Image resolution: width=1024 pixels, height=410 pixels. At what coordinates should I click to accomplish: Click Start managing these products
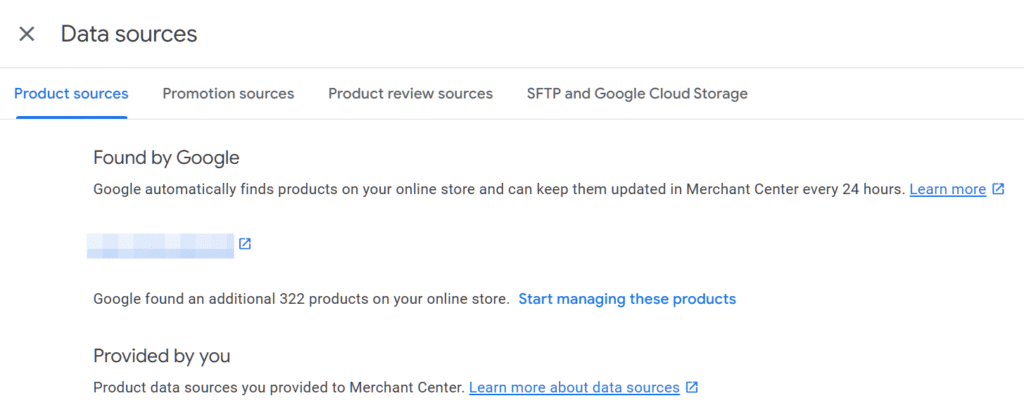tap(627, 299)
